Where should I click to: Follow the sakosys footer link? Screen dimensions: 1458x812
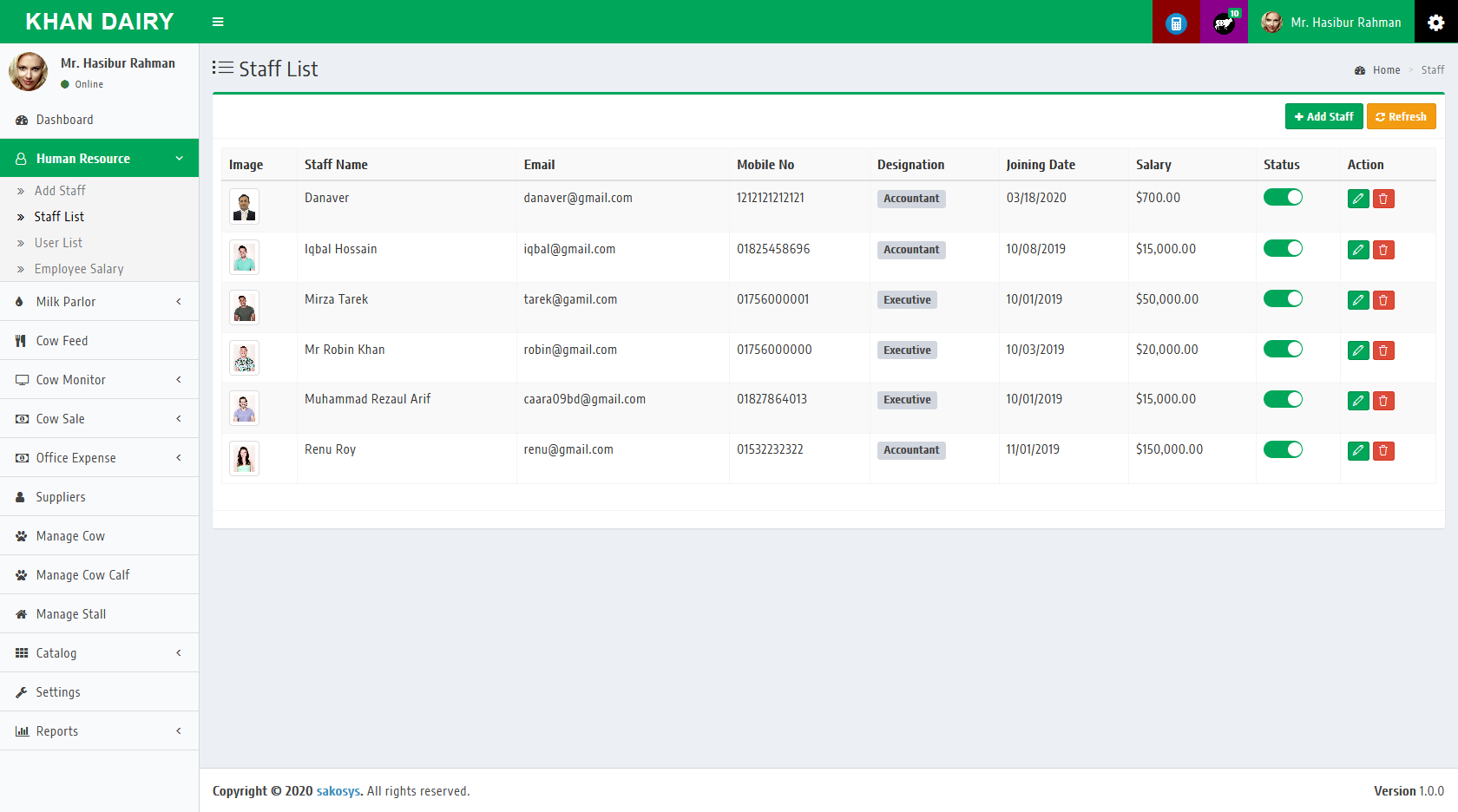(338, 791)
